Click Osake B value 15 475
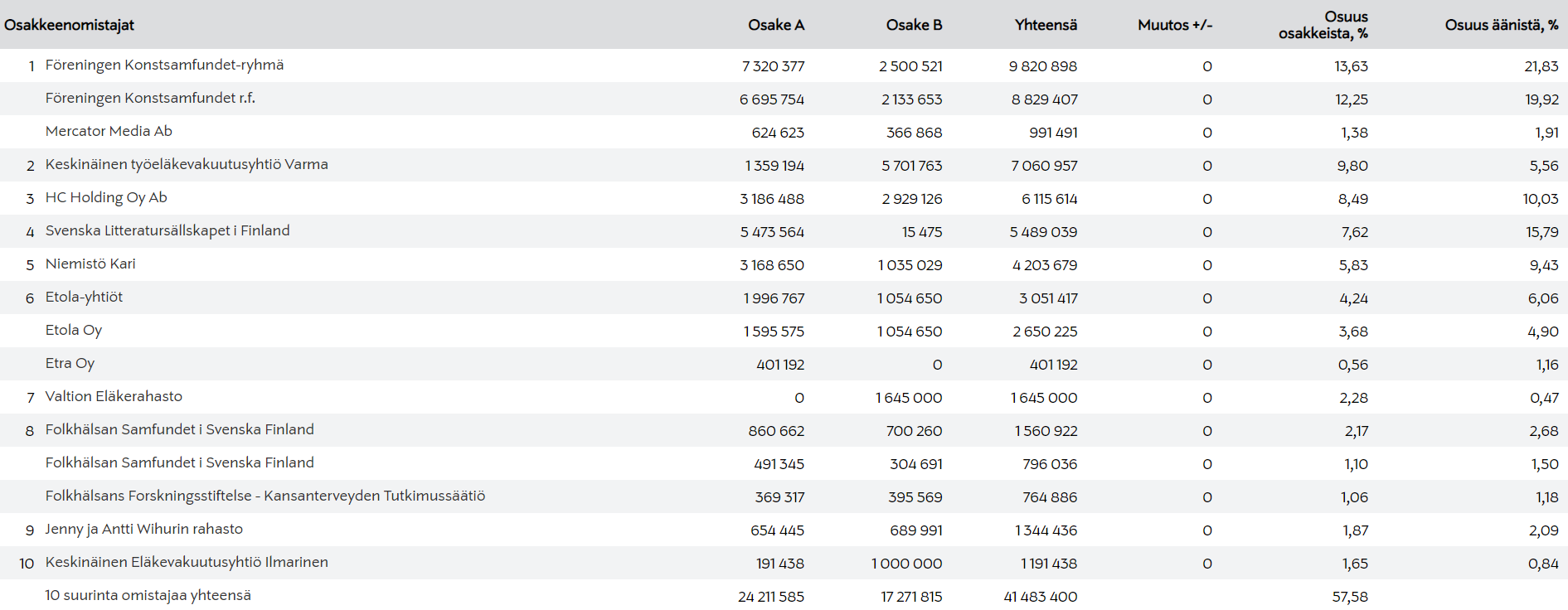Image resolution: width=1568 pixels, height=610 pixels. click(x=923, y=232)
